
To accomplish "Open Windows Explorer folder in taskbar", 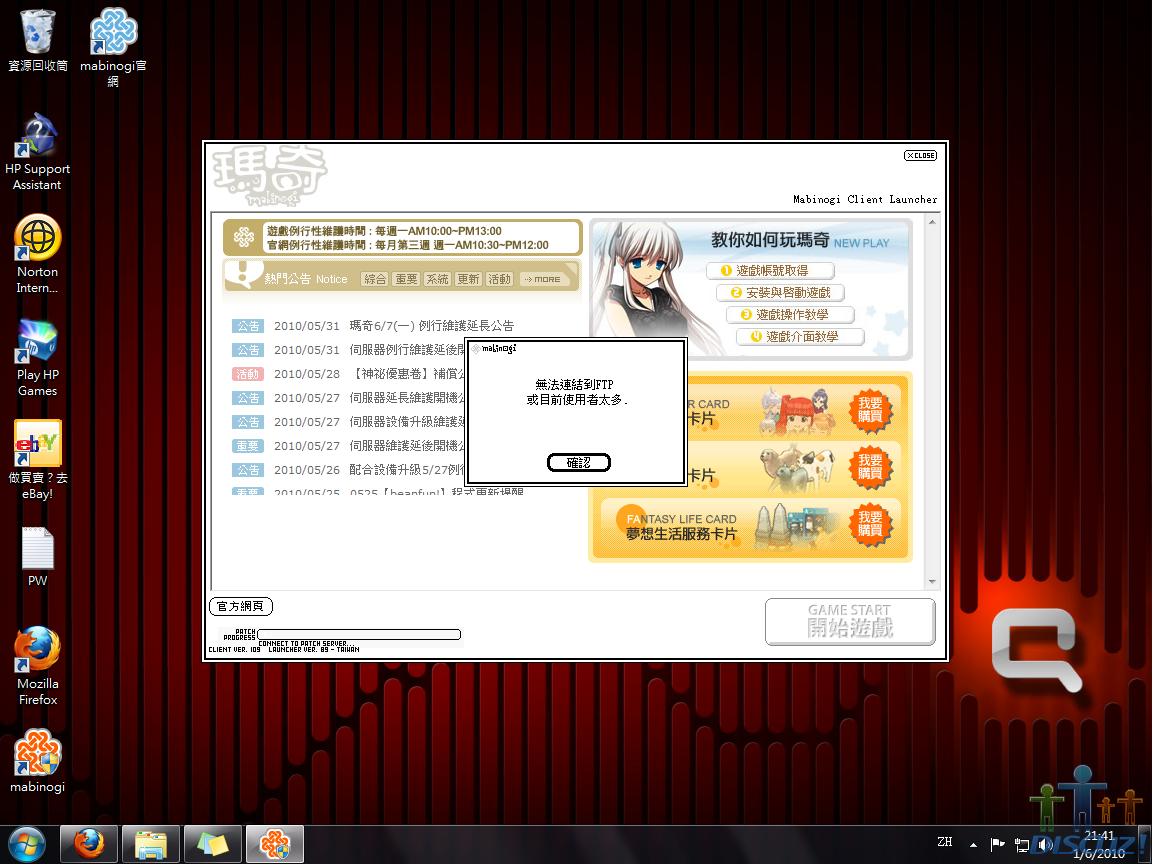I will click(151, 844).
